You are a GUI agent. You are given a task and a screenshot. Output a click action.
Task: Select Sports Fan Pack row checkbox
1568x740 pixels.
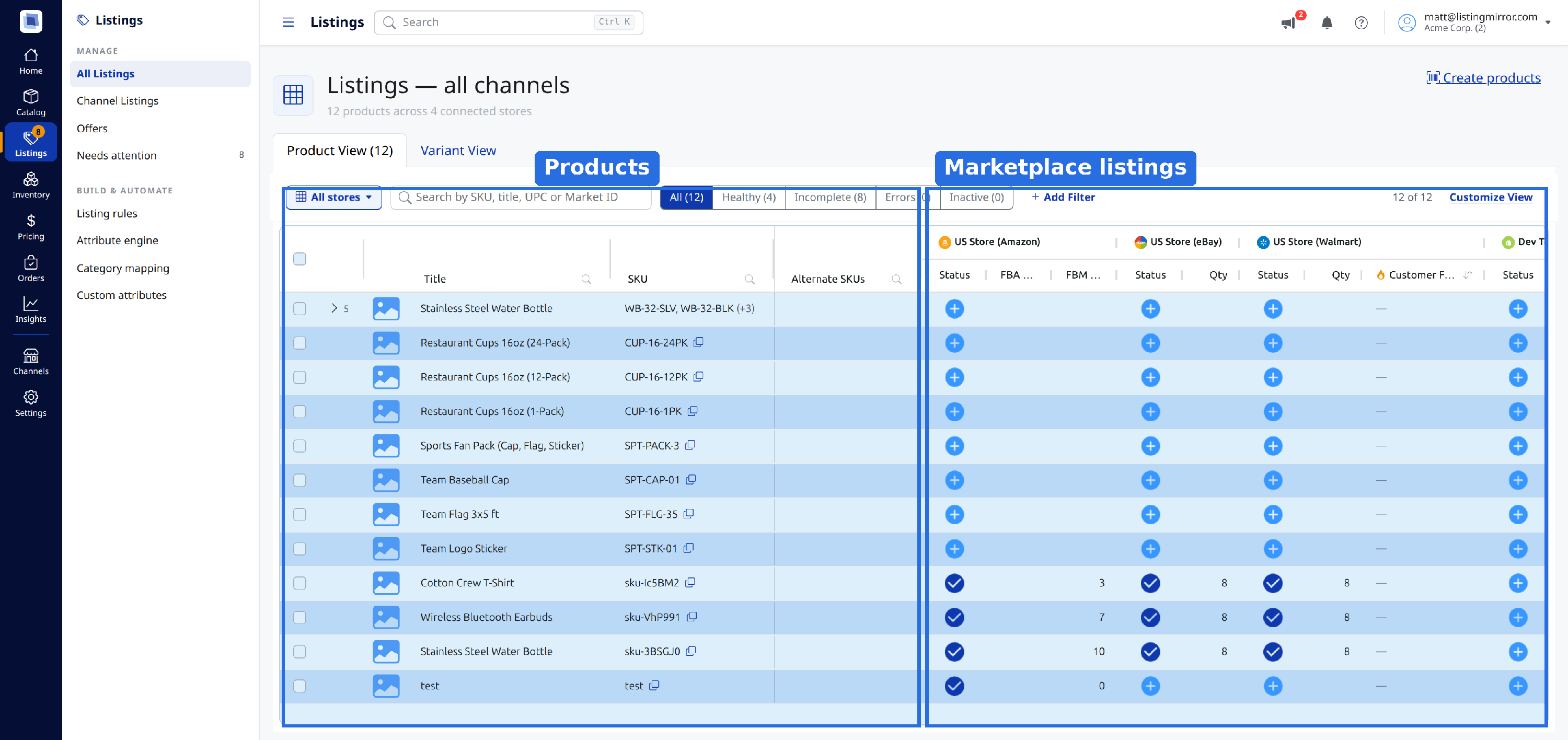click(x=299, y=445)
